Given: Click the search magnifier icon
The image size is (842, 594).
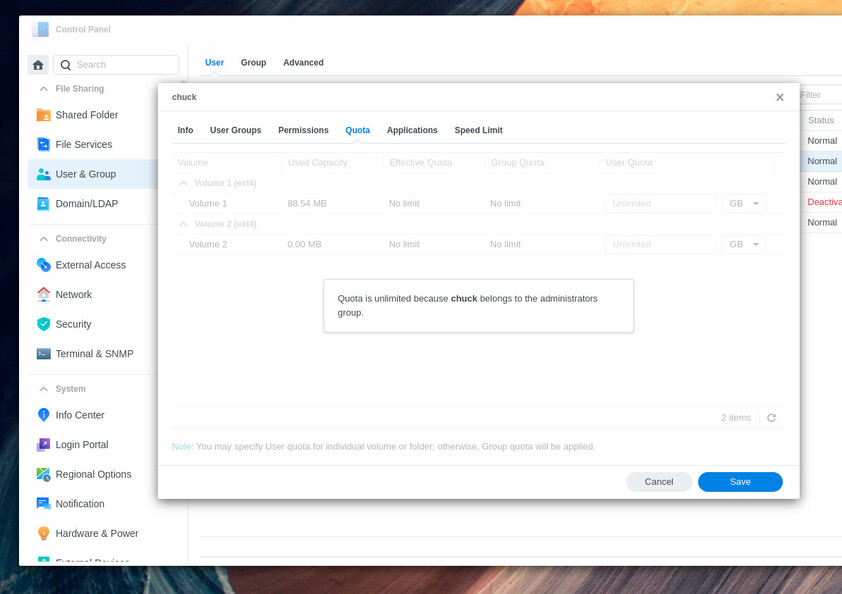Looking at the screenshot, I should click(x=66, y=65).
